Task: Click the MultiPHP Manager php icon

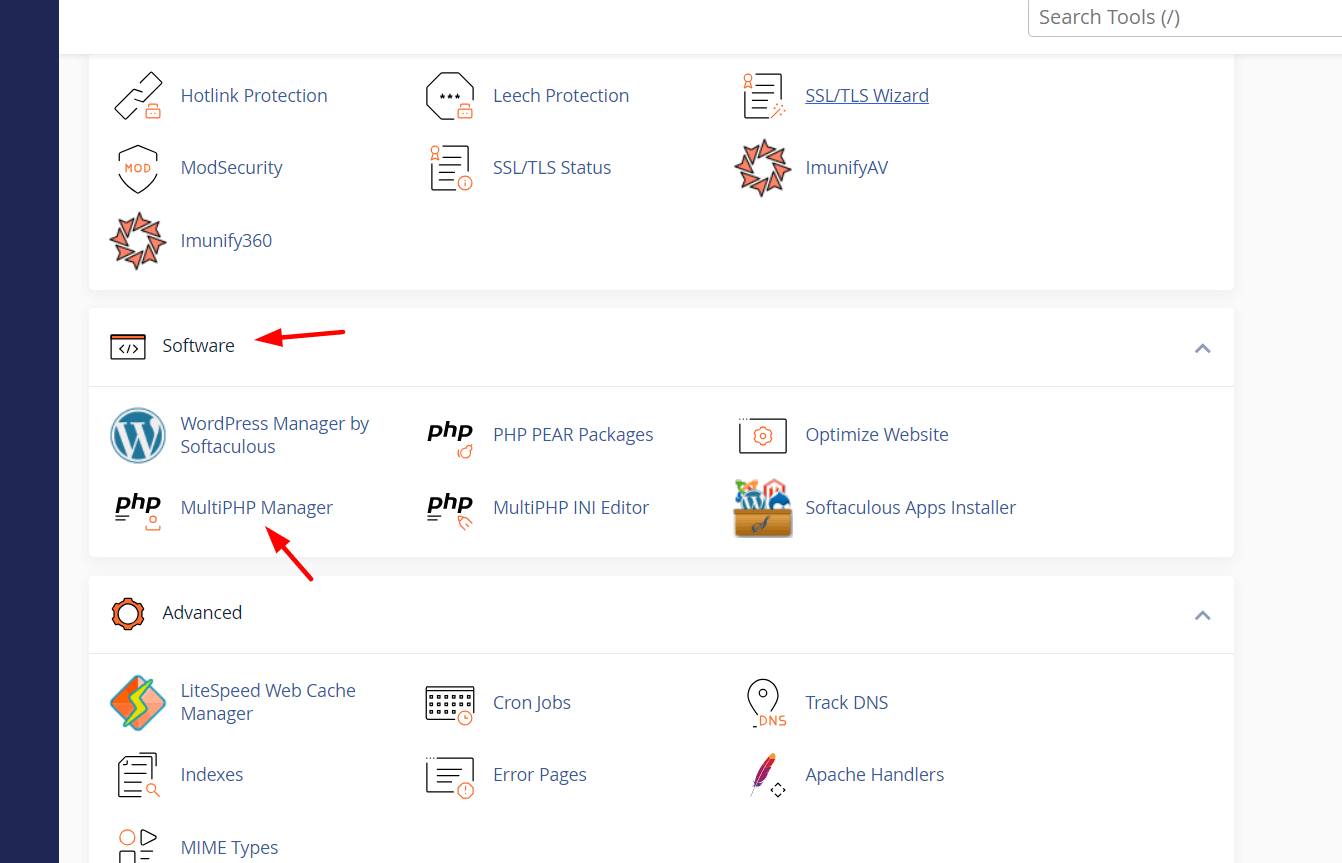Action: pyautogui.click(x=138, y=510)
